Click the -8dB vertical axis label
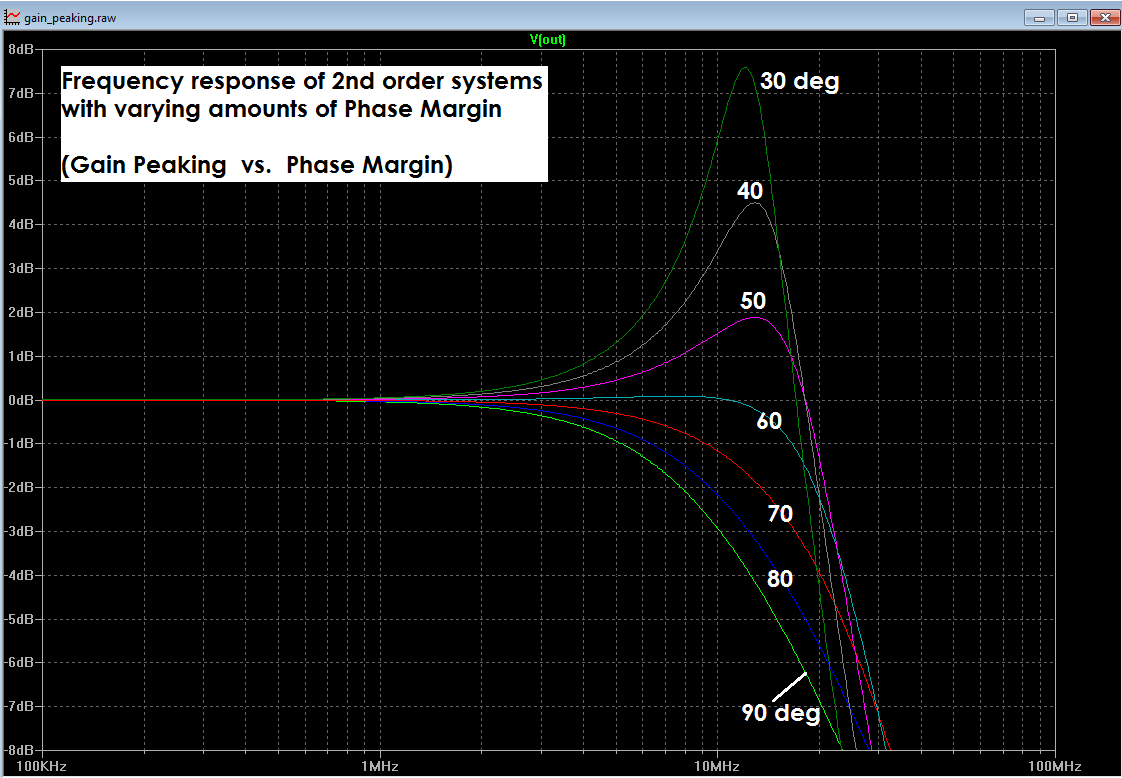 pos(19,749)
